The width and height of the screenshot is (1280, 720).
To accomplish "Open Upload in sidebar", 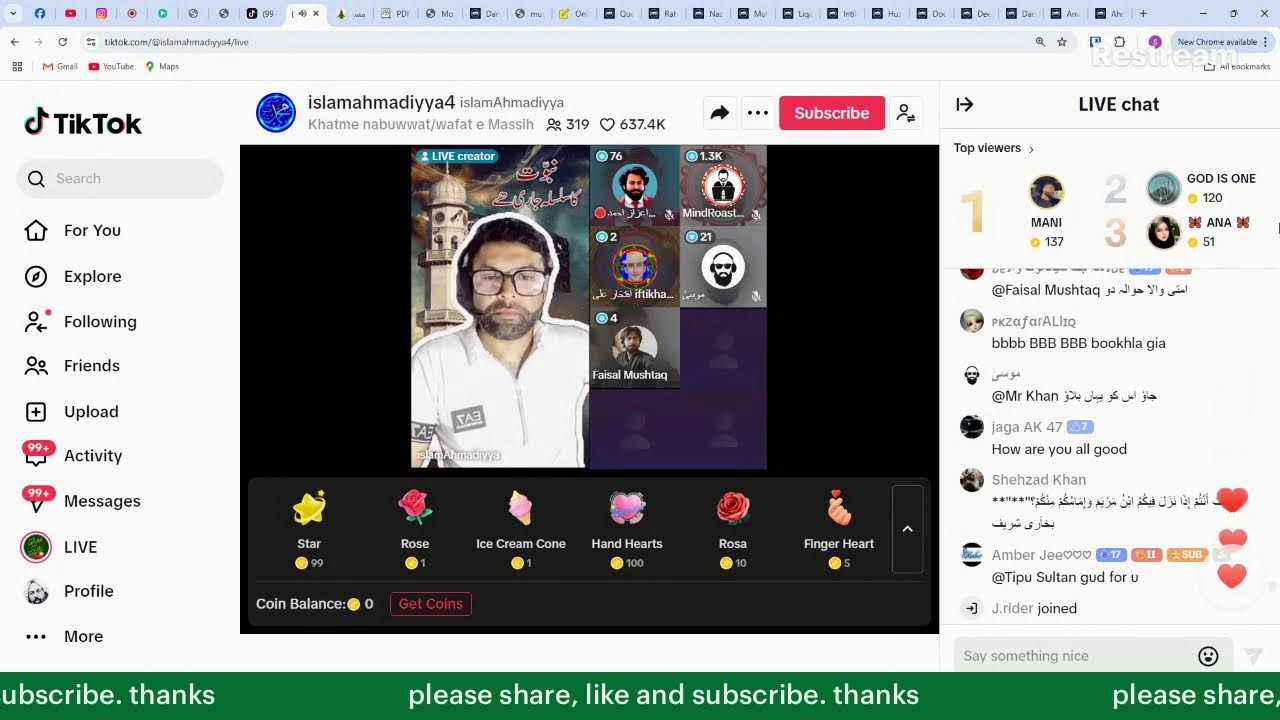I will [91, 411].
